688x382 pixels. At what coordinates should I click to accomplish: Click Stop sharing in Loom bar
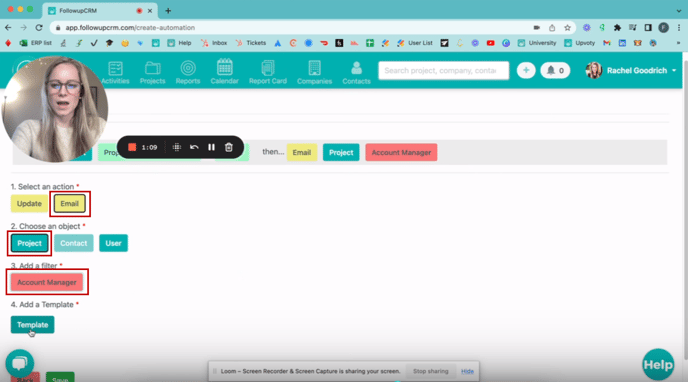[x=430, y=371]
